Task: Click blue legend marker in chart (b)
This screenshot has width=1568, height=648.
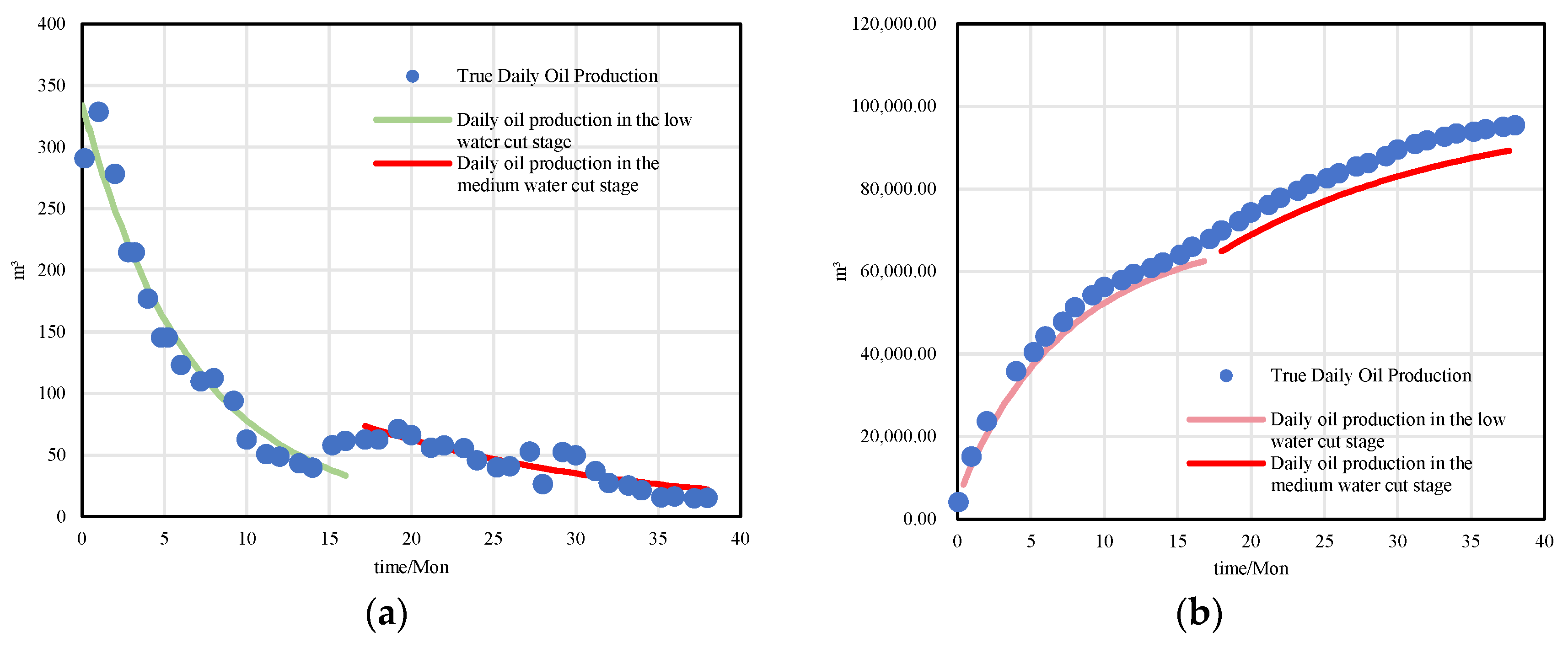Action: coord(1226,376)
